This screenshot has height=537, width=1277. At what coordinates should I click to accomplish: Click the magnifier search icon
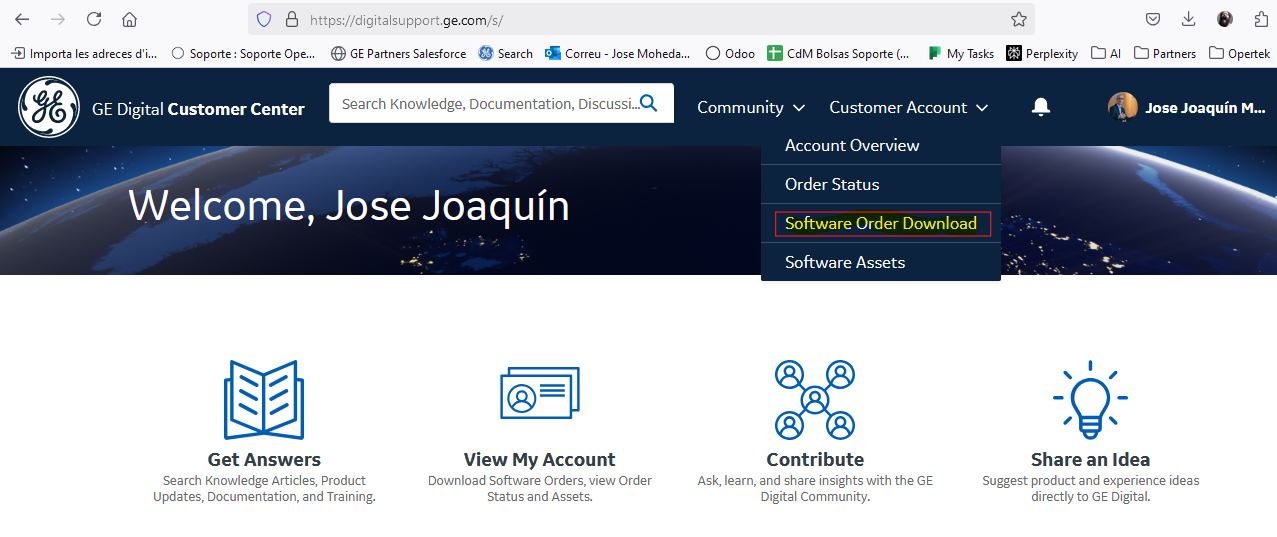pos(649,103)
